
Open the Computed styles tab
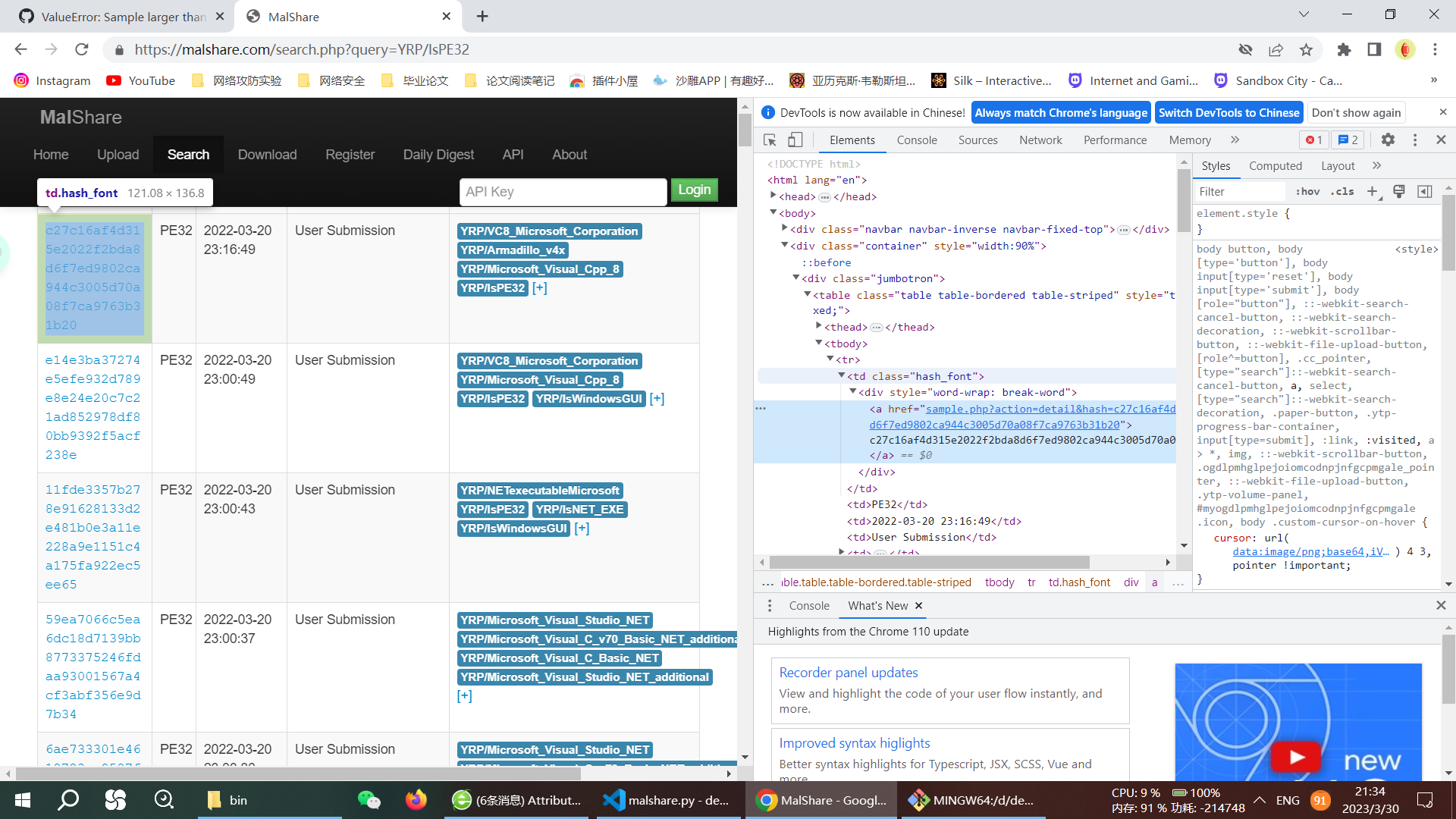[1276, 165]
